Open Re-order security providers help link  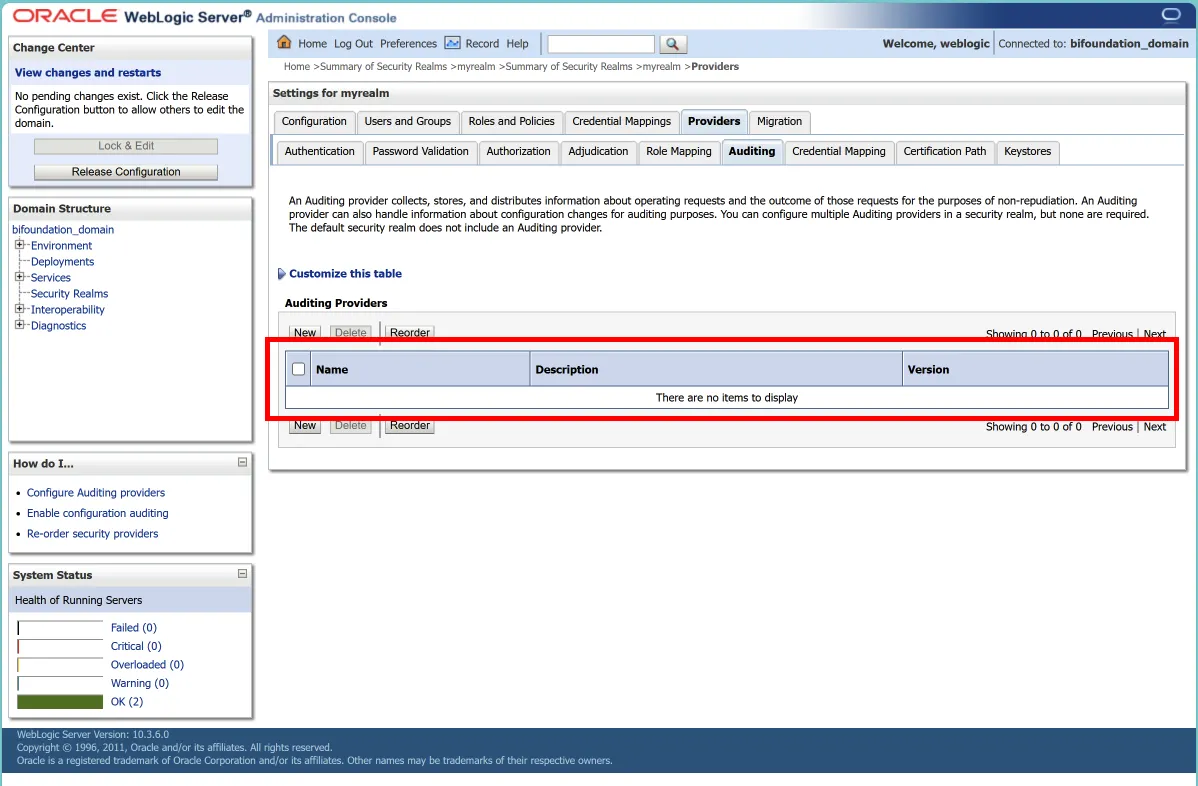[x=92, y=534]
